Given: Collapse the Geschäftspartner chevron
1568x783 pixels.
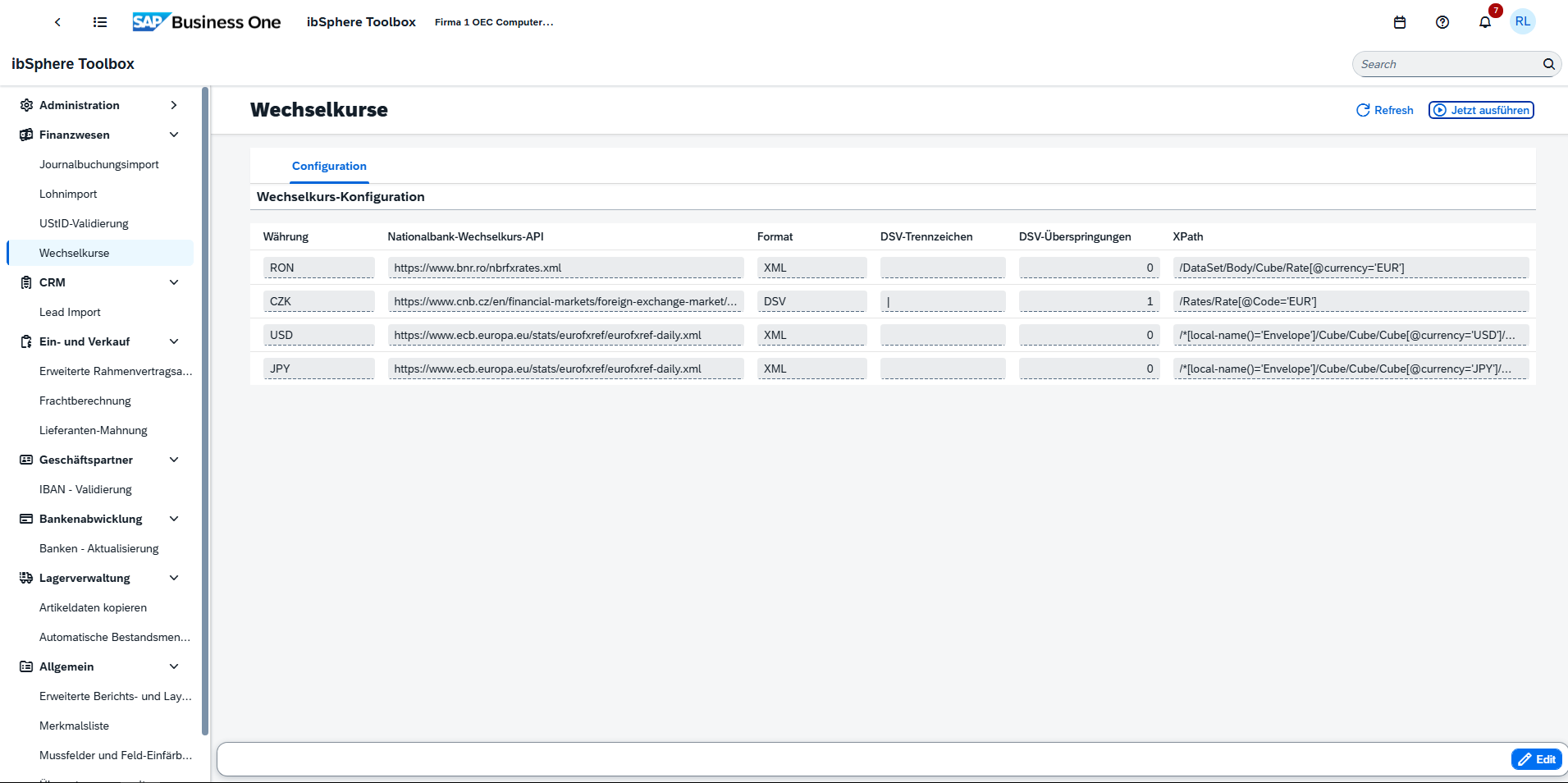Looking at the screenshot, I should [174, 460].
